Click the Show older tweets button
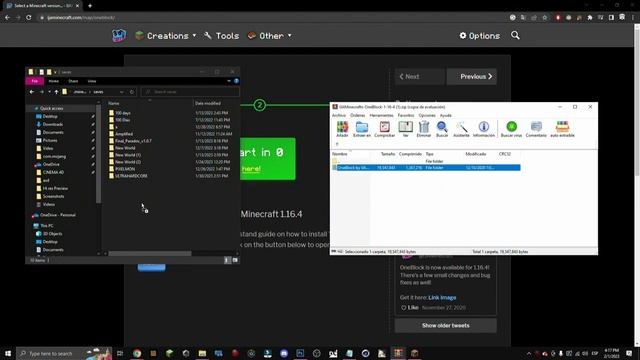Viewport: 640px width, 360px height. click(446, 326)
